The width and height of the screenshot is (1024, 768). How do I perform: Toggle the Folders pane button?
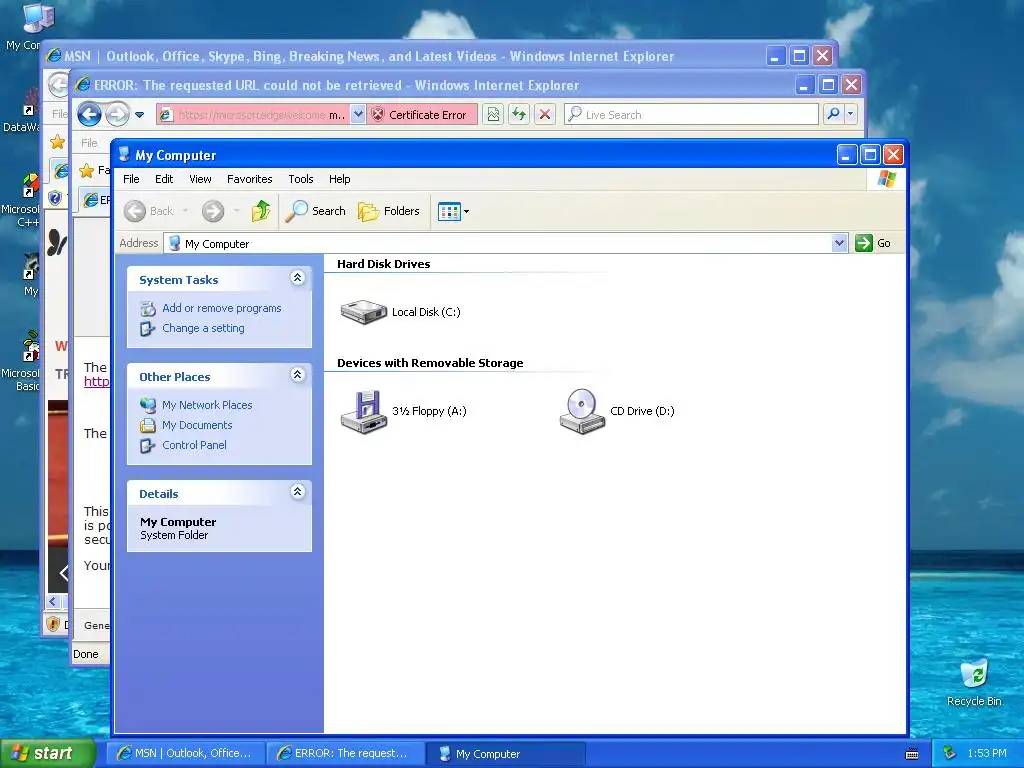click(389, 211)
